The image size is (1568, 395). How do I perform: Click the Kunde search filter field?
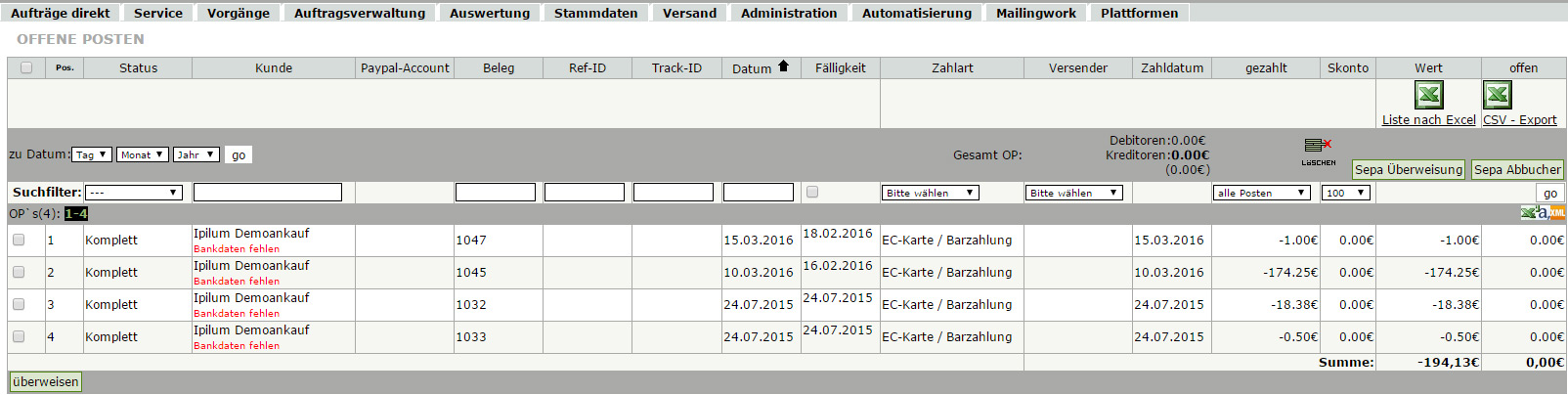coord(268,193)
